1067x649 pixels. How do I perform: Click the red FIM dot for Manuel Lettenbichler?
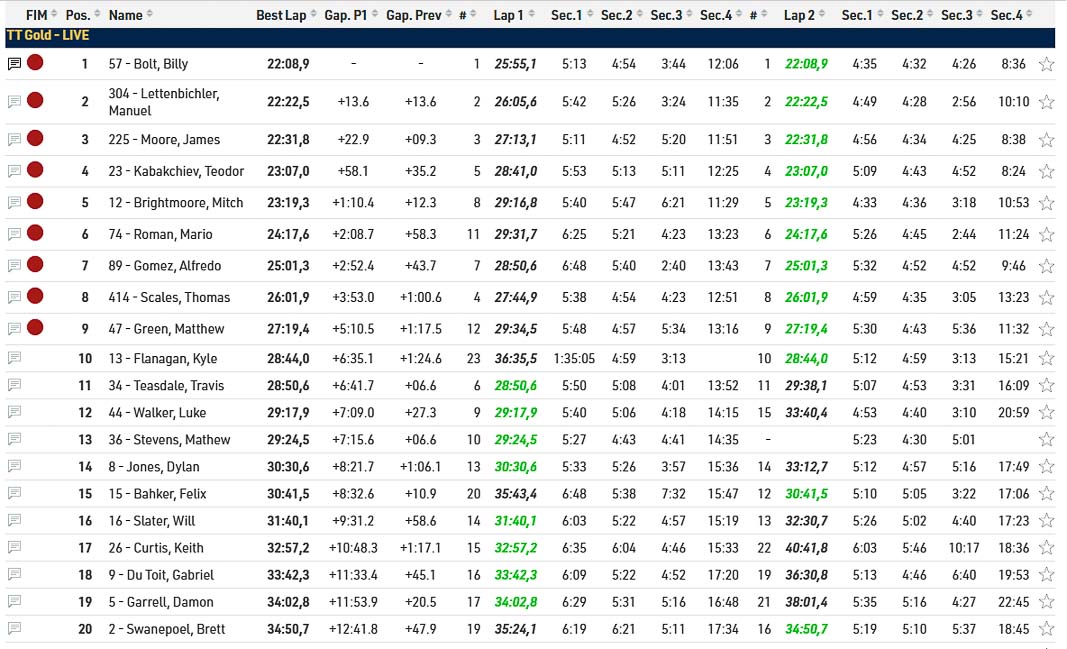click(35, 101)
